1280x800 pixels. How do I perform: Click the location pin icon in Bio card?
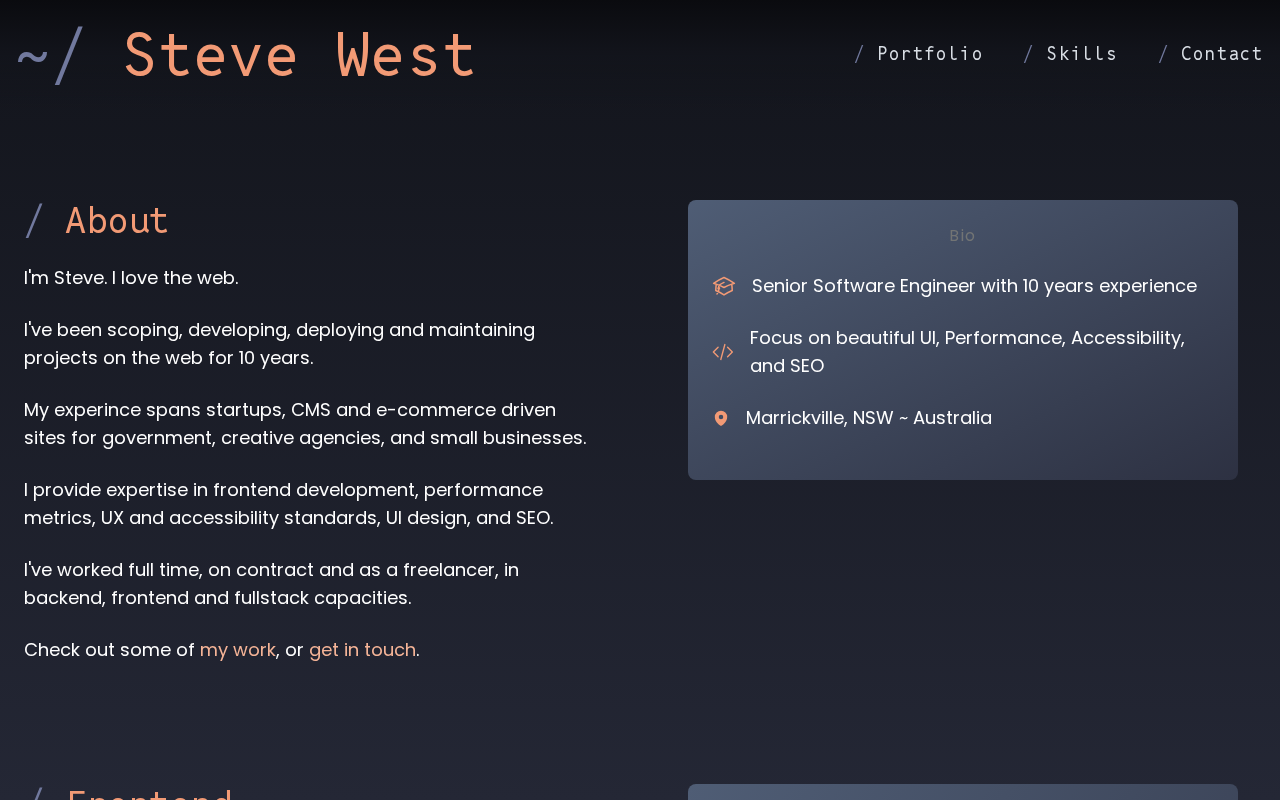point(721,418)
